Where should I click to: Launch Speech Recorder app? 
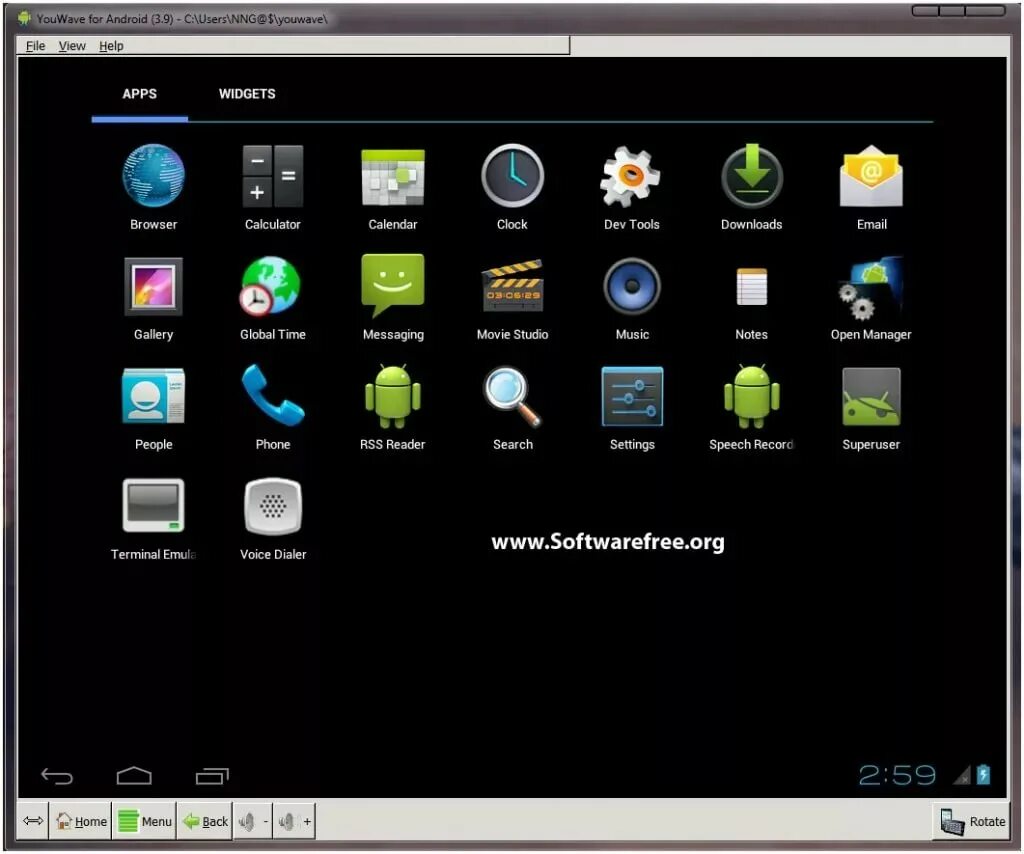point(752,407)
